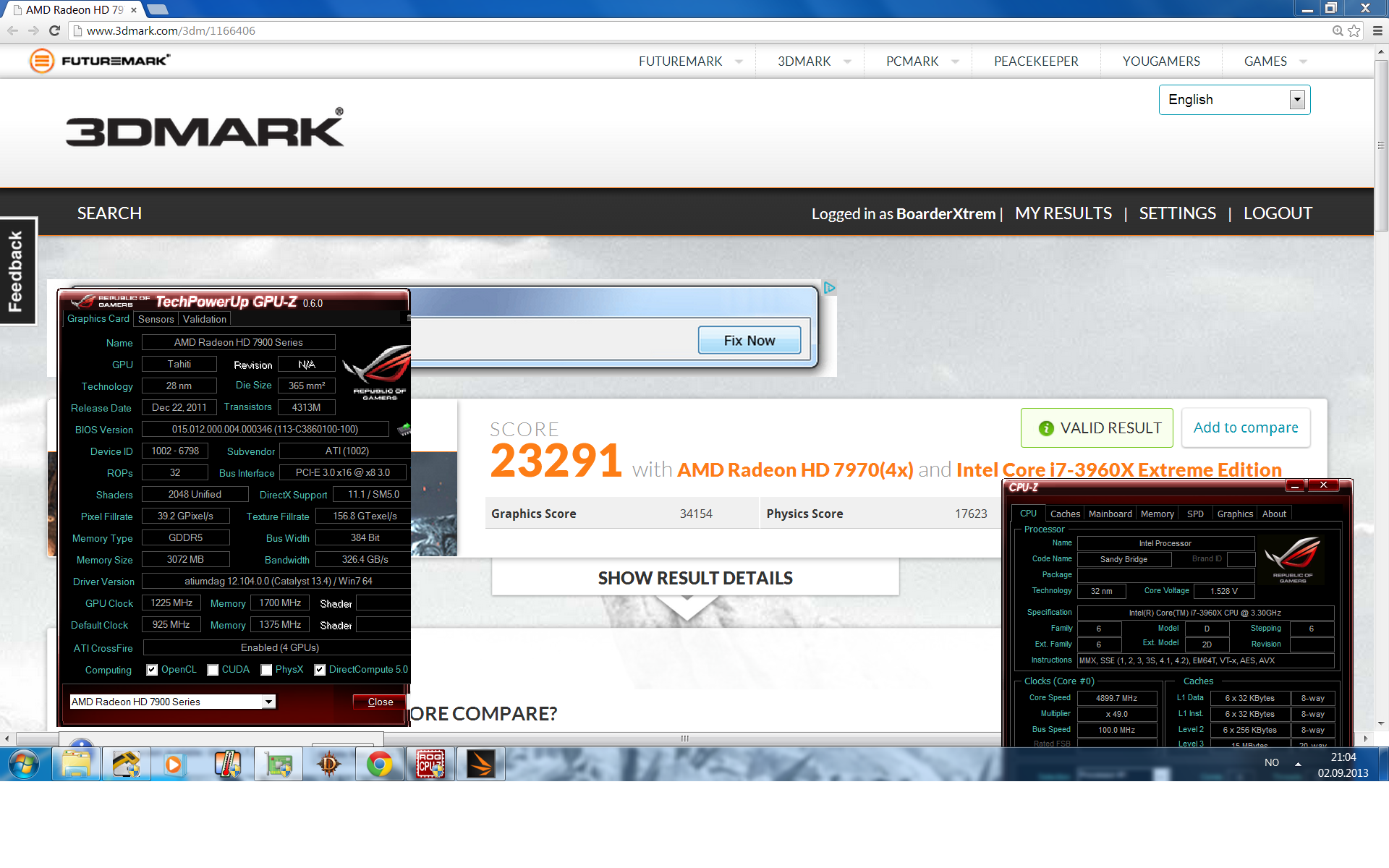Click the browser forward arrow
The width and height of the screenshot is (1389, 868).
click(33, 30)
